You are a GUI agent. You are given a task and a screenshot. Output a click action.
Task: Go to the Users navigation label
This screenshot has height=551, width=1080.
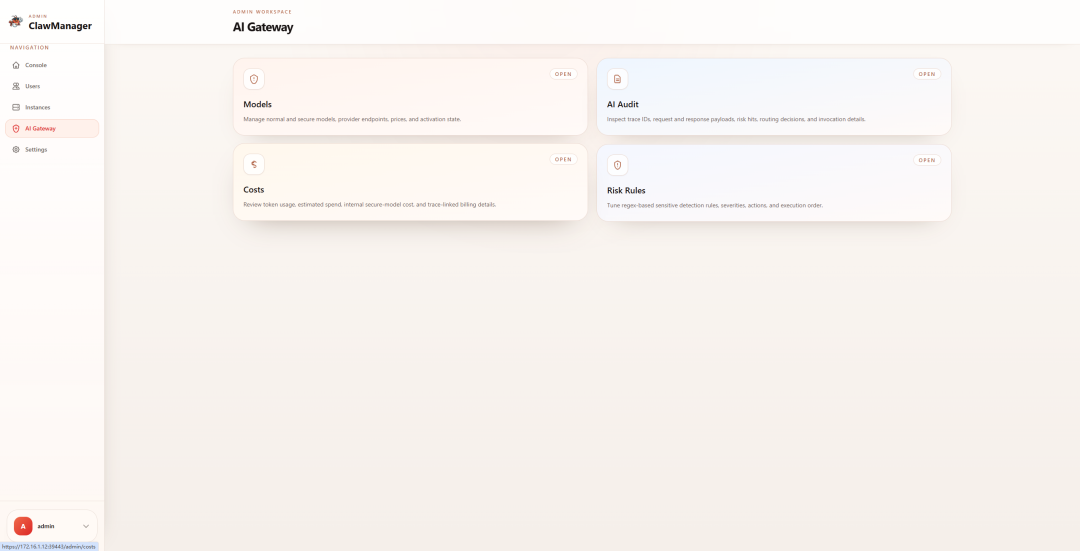(x=33, y=86)
